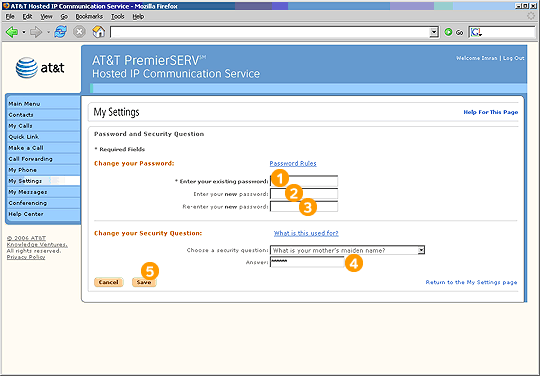Click the 'What is this used for?' link
The height and width of the screenshot is (376, 540).
pos(306,233)
